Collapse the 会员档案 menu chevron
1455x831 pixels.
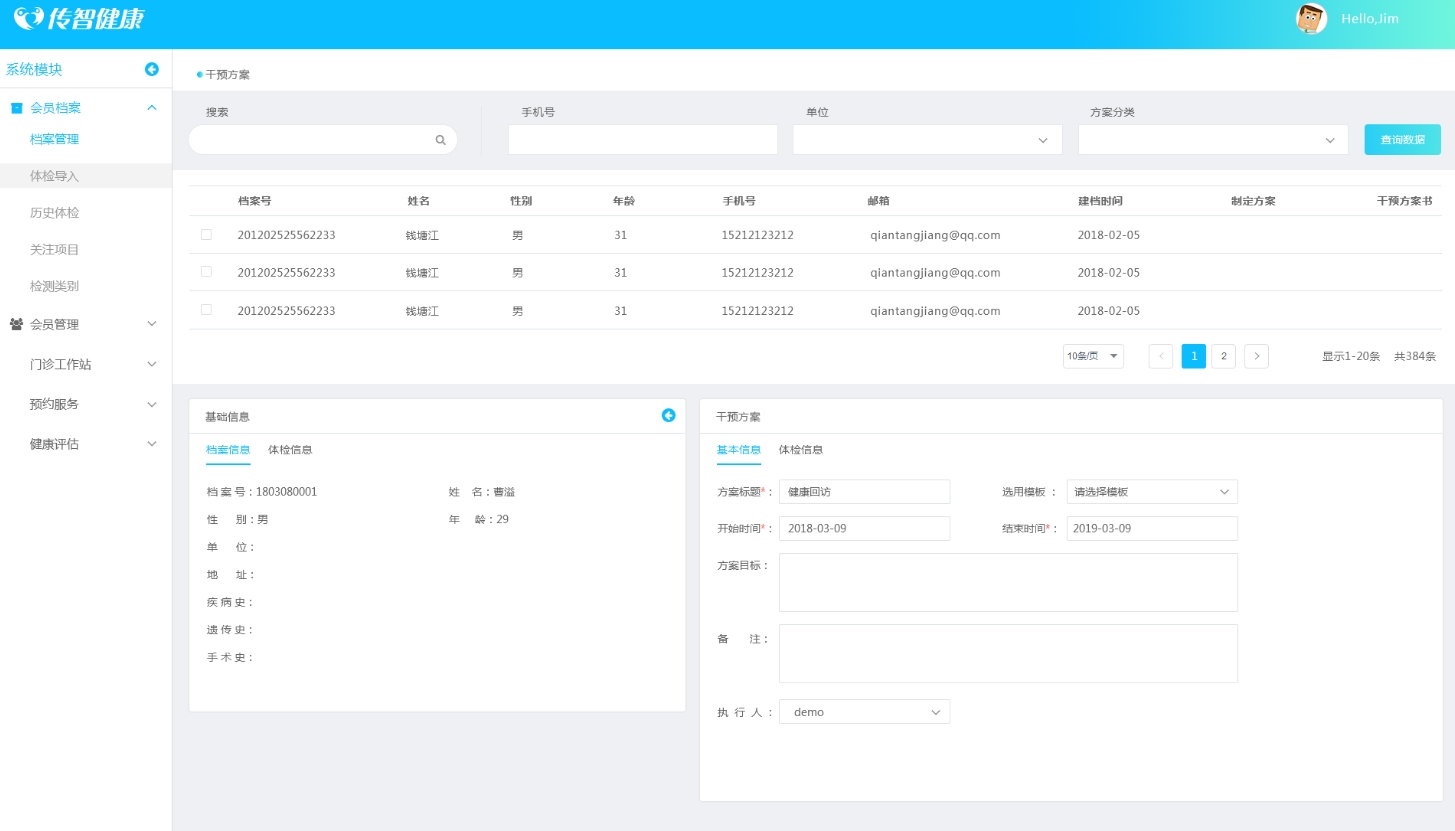pyautogui.click(x=152, y=108)
